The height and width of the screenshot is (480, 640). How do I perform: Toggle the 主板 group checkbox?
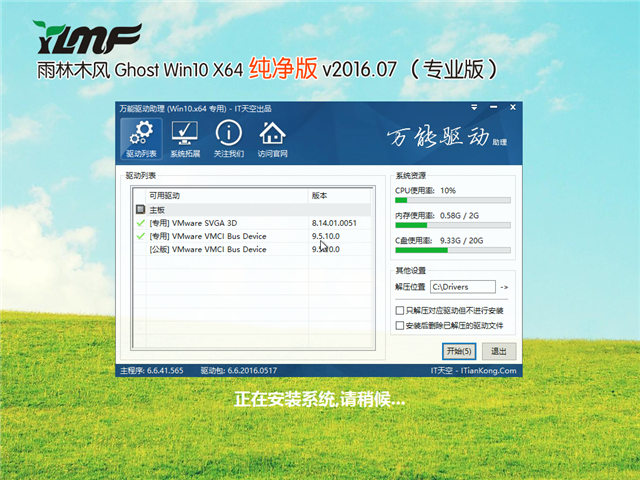(140, 210)
